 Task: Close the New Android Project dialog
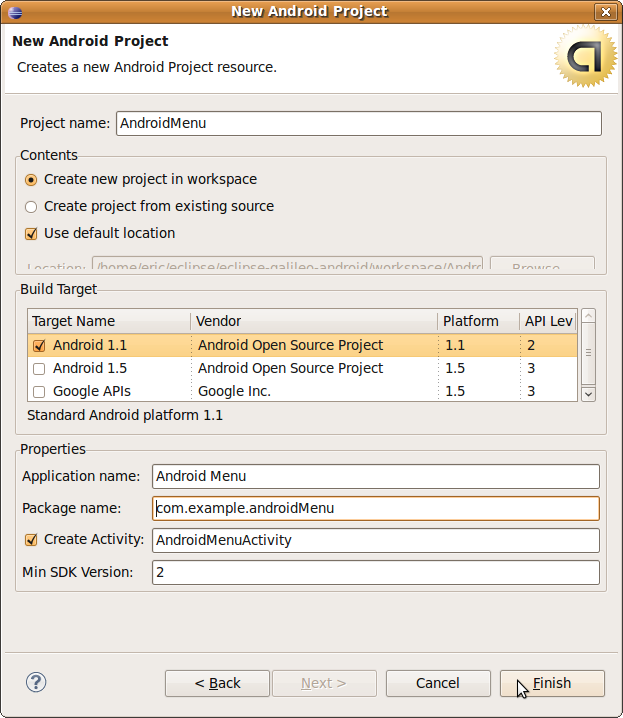point(606,11)
